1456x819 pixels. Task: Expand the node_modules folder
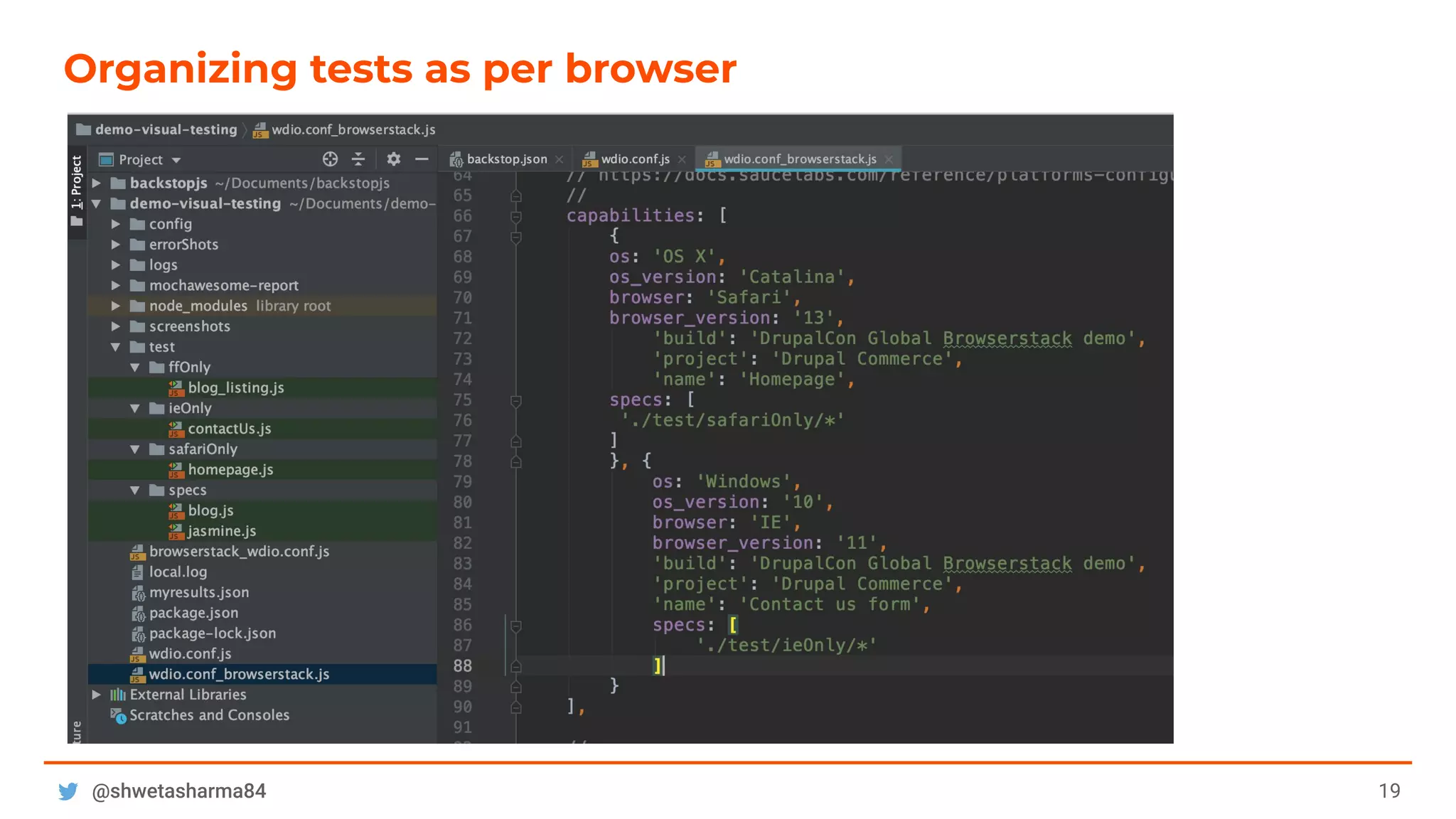[116, 306]
